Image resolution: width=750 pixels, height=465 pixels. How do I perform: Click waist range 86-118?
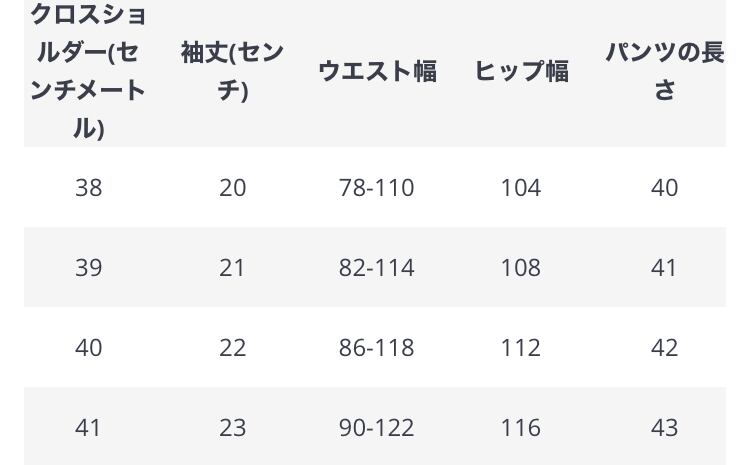(x=377, y=348)
